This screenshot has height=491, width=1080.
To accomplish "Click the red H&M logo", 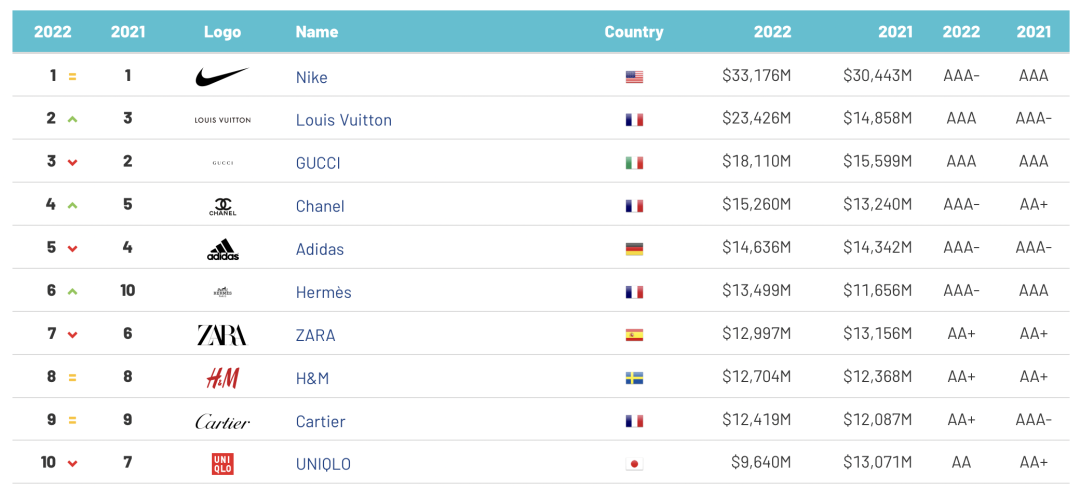I will (223, 378).
